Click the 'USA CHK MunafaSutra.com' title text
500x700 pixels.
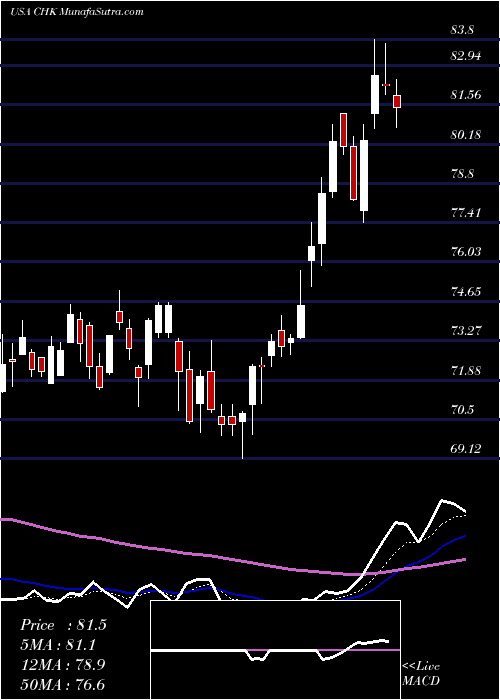(77, 11)
